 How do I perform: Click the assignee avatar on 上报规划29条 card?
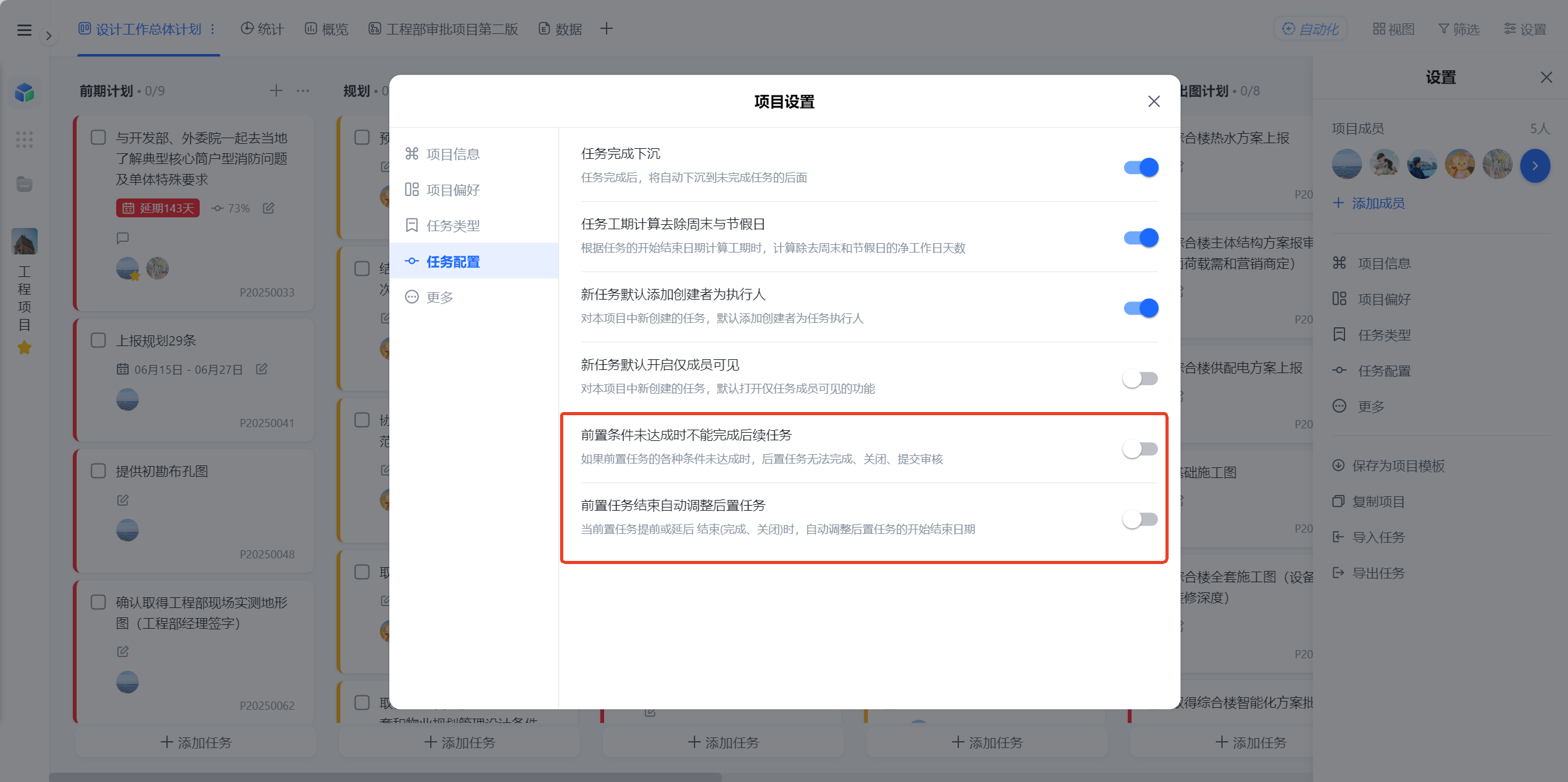(127, 399)
